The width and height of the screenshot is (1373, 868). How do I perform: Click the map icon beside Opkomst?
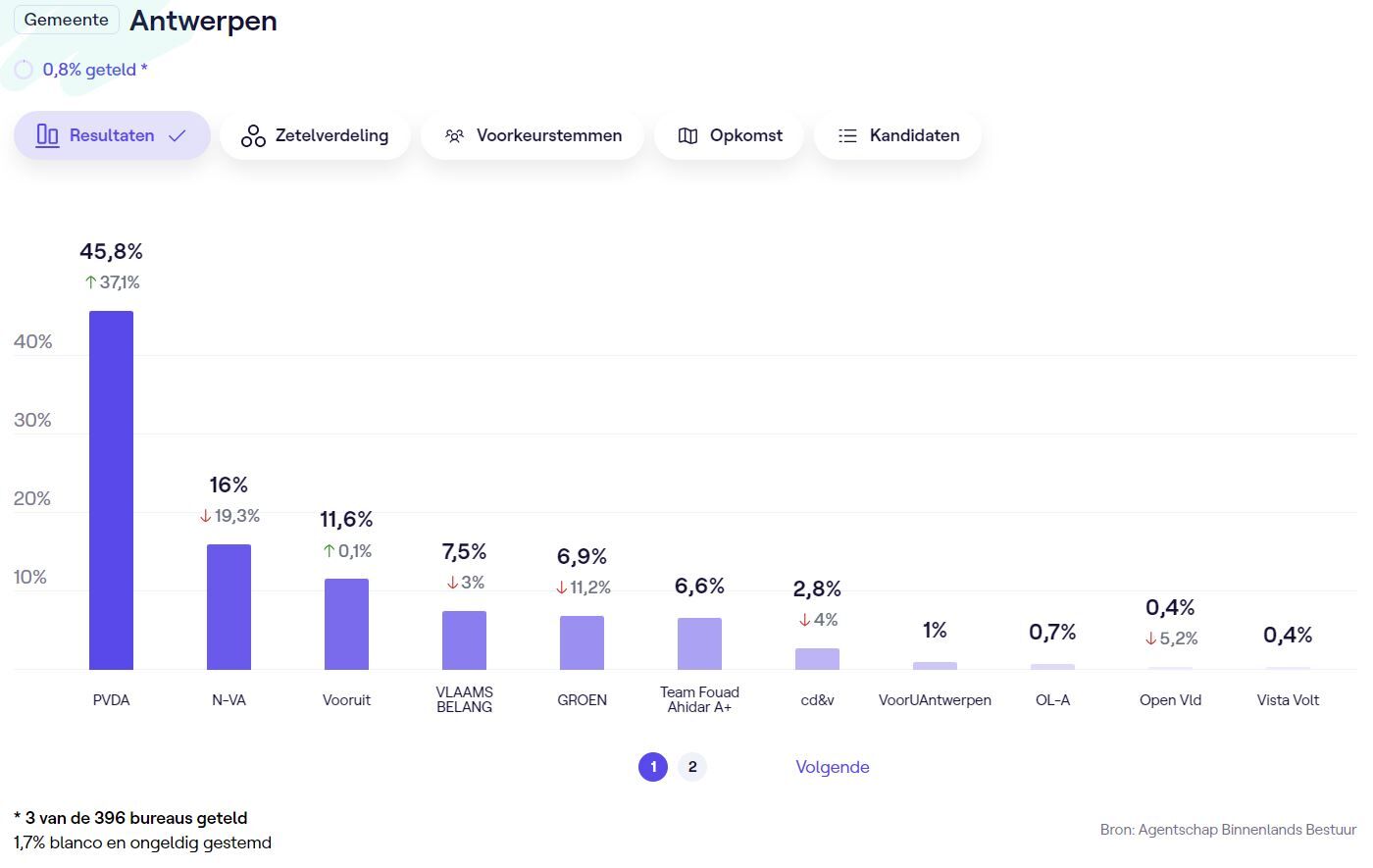click(x=688, y=135)
